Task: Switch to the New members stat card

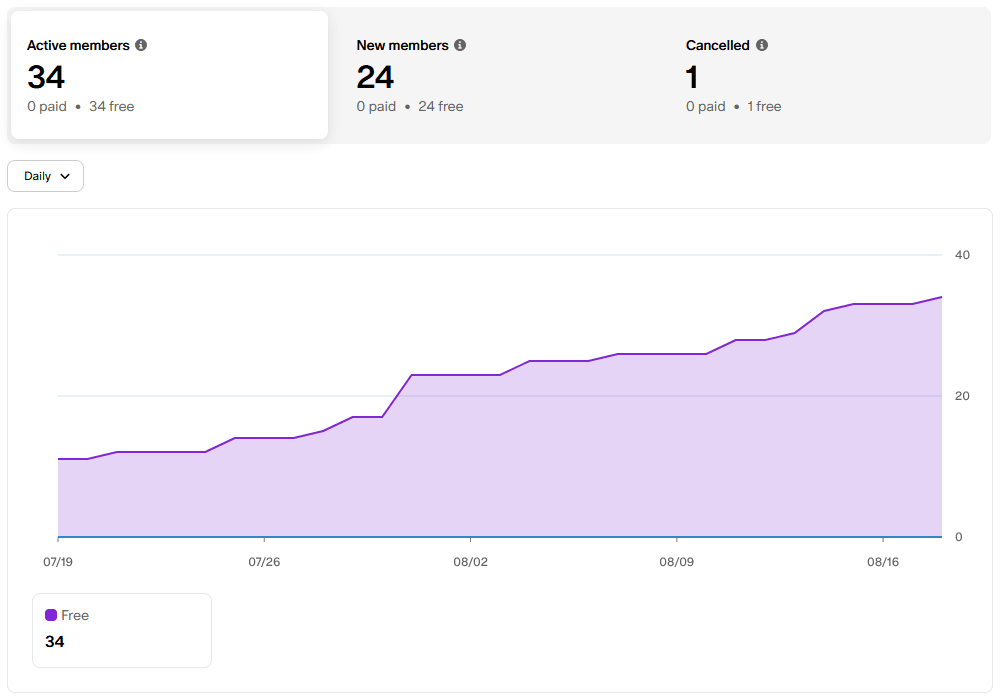Action: 498,76
